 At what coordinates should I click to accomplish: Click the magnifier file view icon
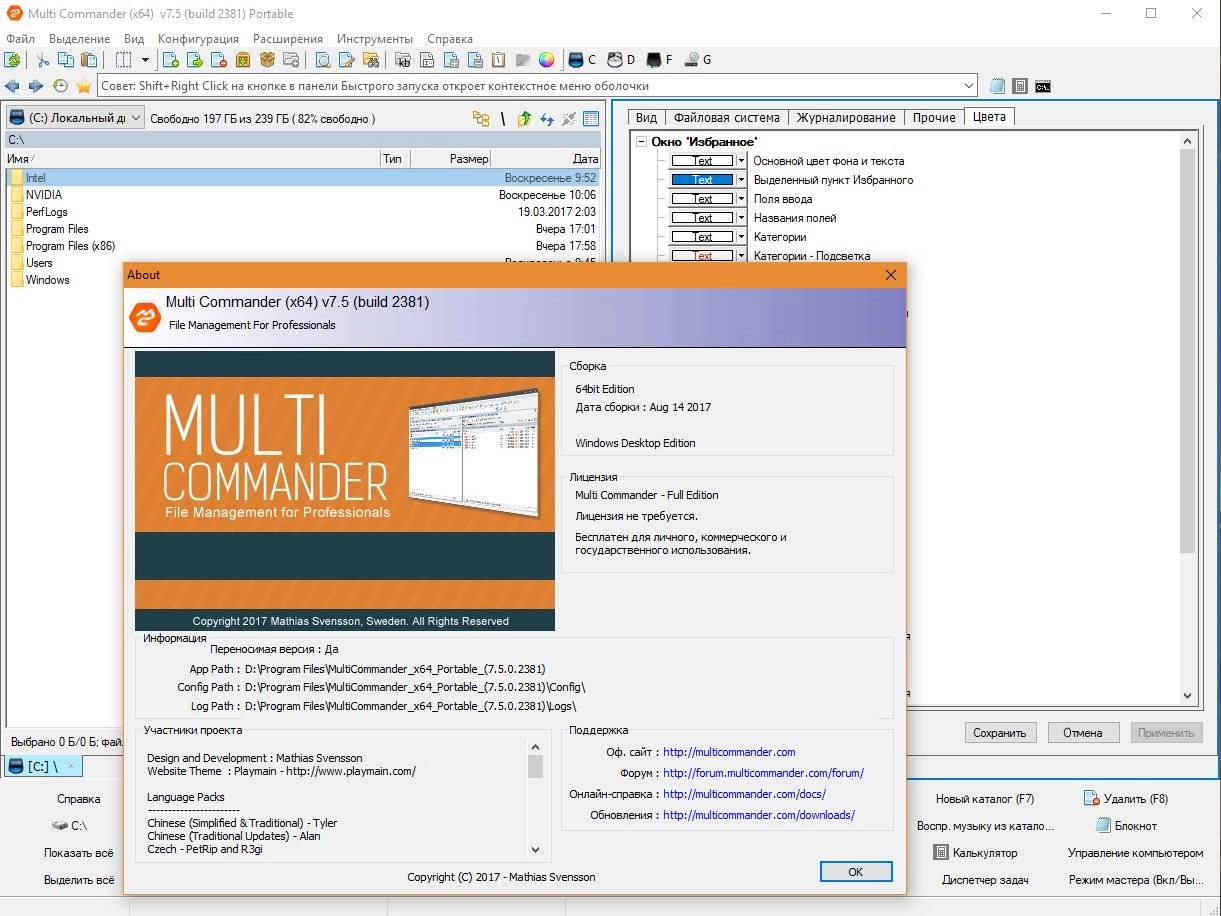(x=323, y=60)
